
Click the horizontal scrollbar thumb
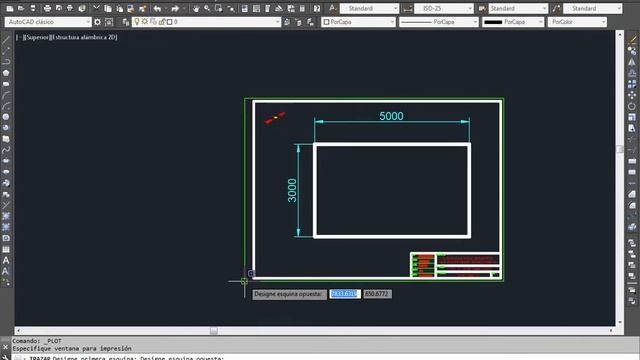(214, 331)
